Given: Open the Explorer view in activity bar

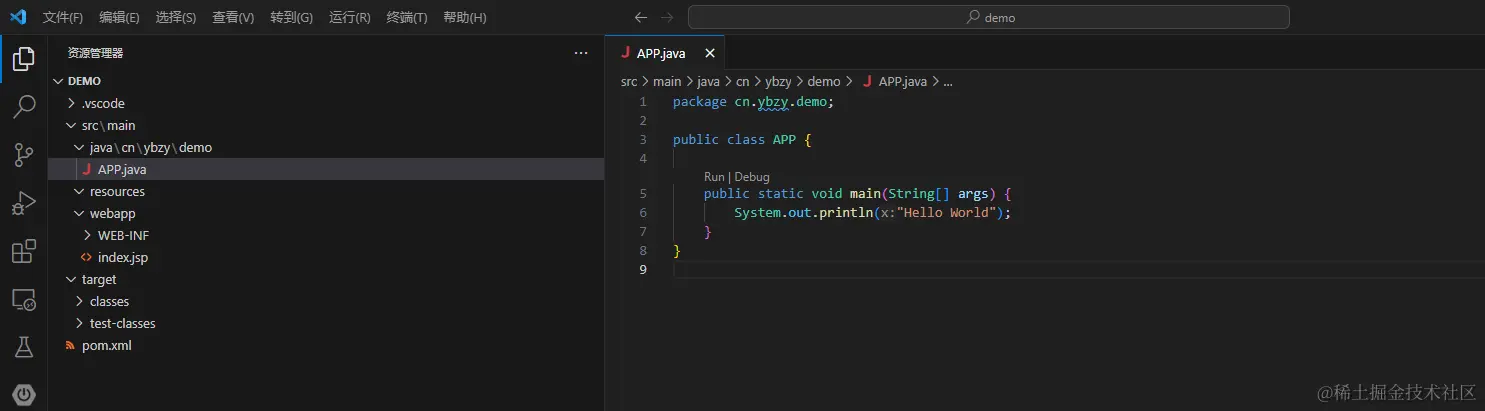Looking at the screenshot, I should tap(24, 58).
